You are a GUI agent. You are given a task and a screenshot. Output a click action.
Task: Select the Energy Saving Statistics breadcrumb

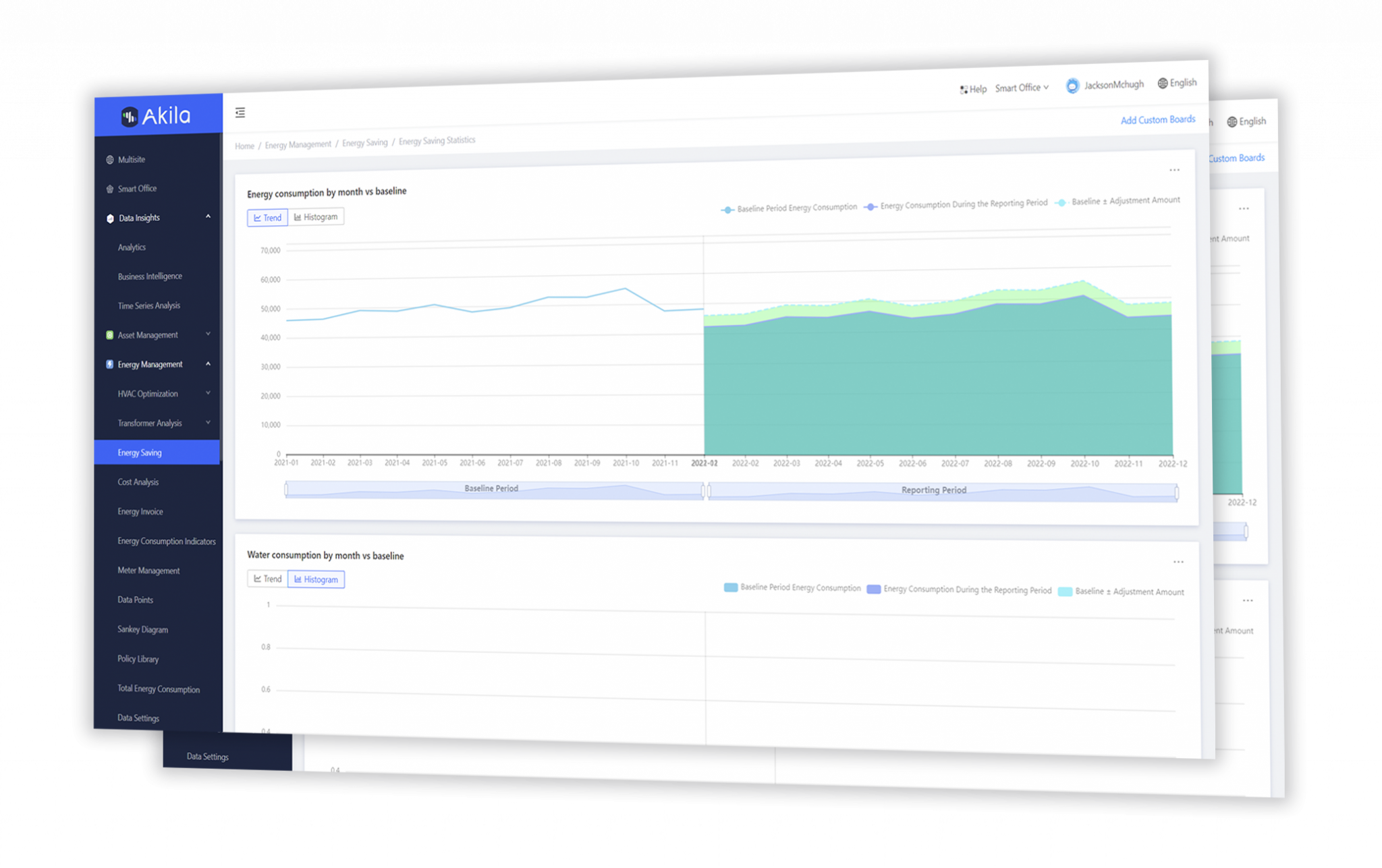436,141
